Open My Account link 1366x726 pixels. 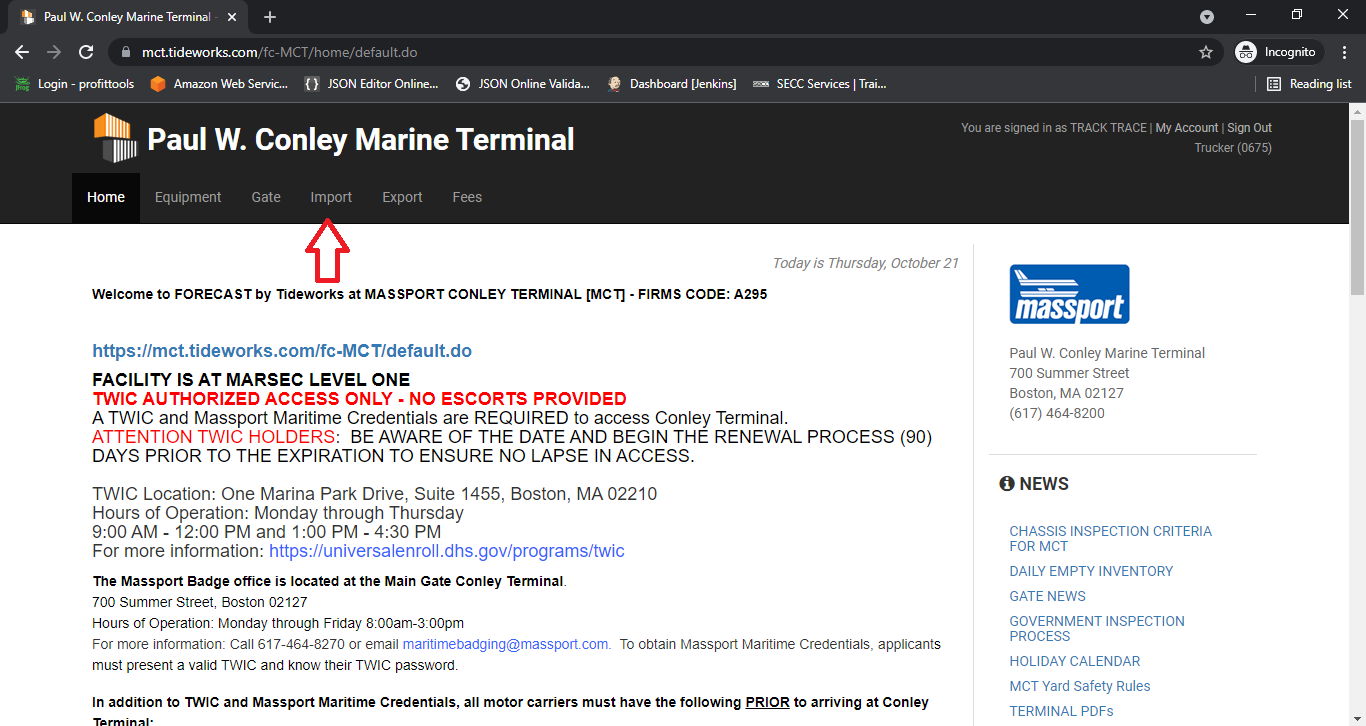pyautogui.click(x=1187, y=128)
